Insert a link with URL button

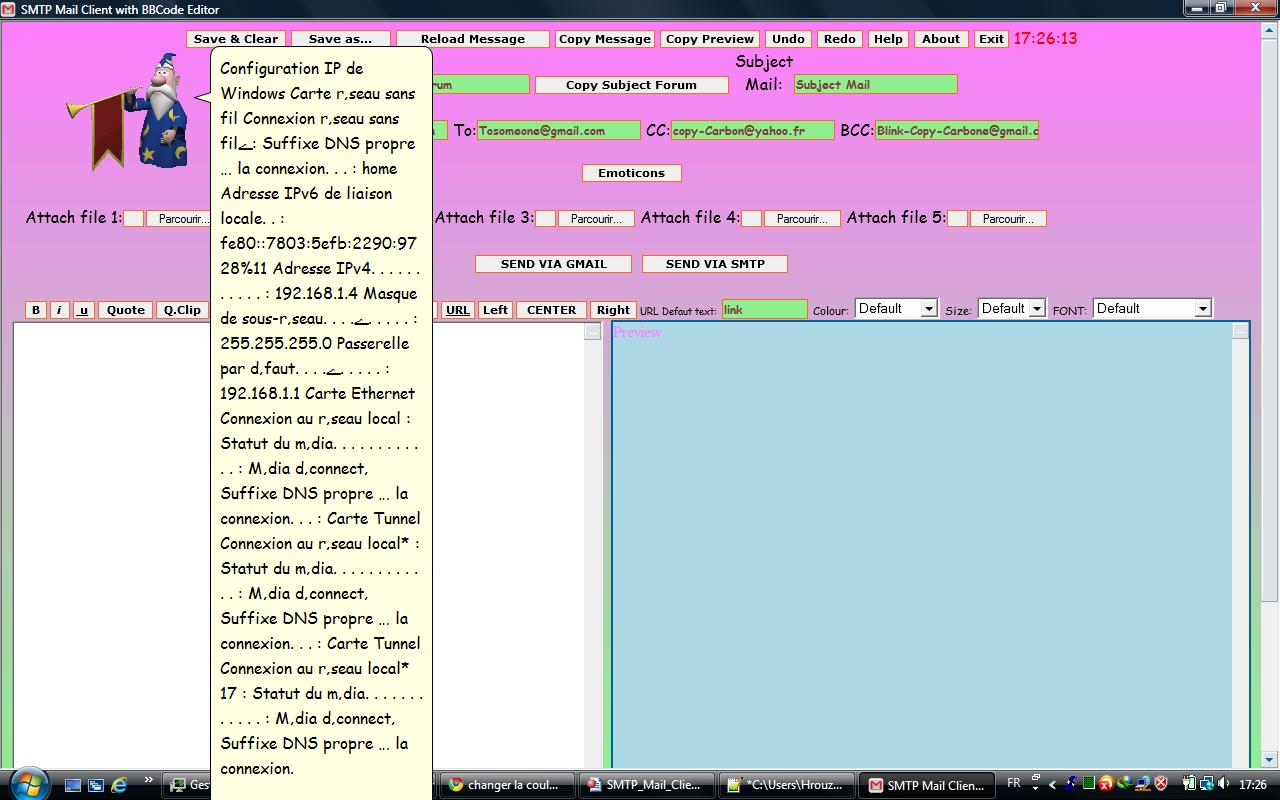click(458, 310)
